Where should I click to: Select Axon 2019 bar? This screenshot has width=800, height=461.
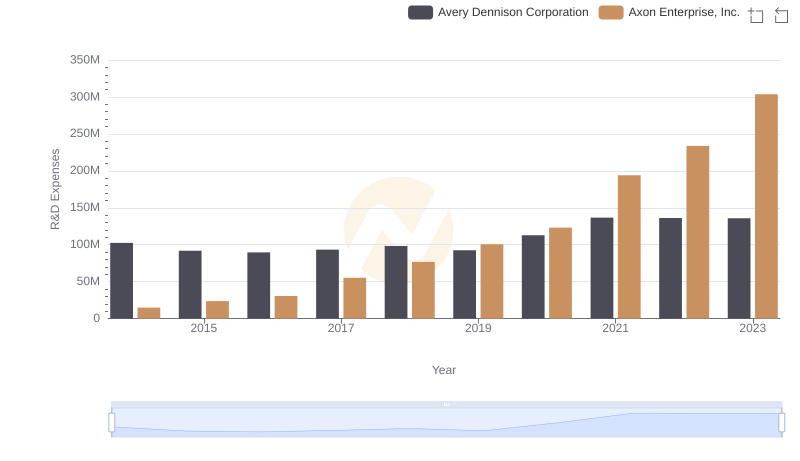pyautogui.click(x=492, y=281)
